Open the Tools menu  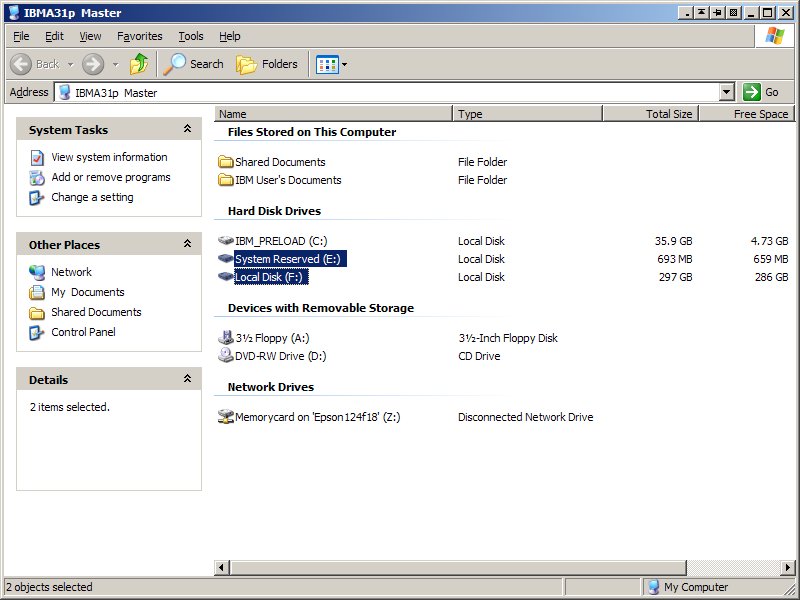[x=190, y=36]
